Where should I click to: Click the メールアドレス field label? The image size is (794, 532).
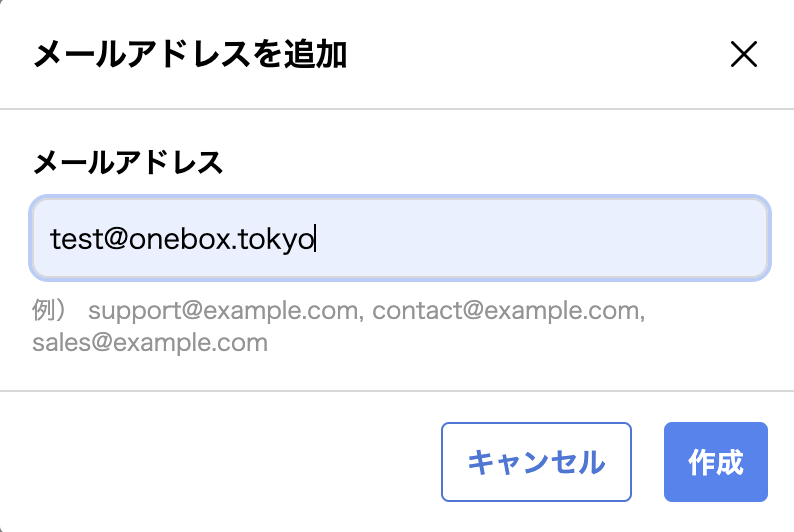click(x=128, y=162)
